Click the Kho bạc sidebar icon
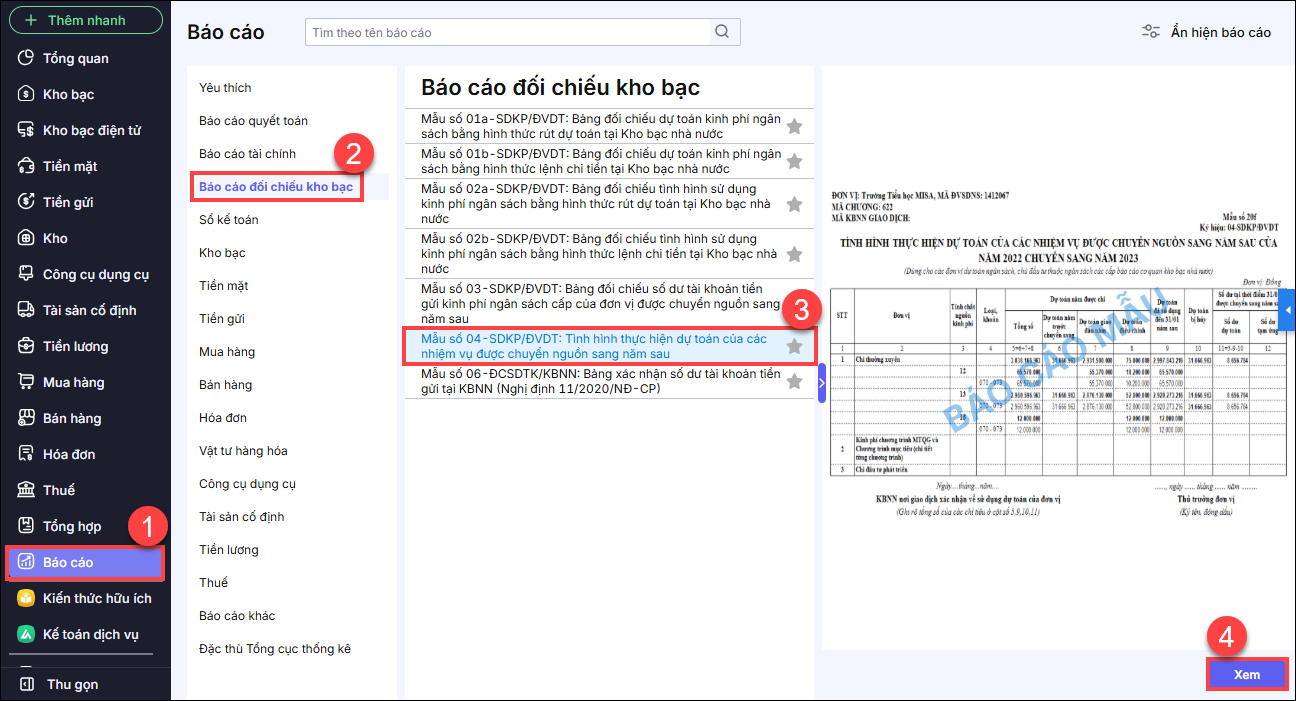The height and width of the screenshot is (701, 1296). [27, 94]
